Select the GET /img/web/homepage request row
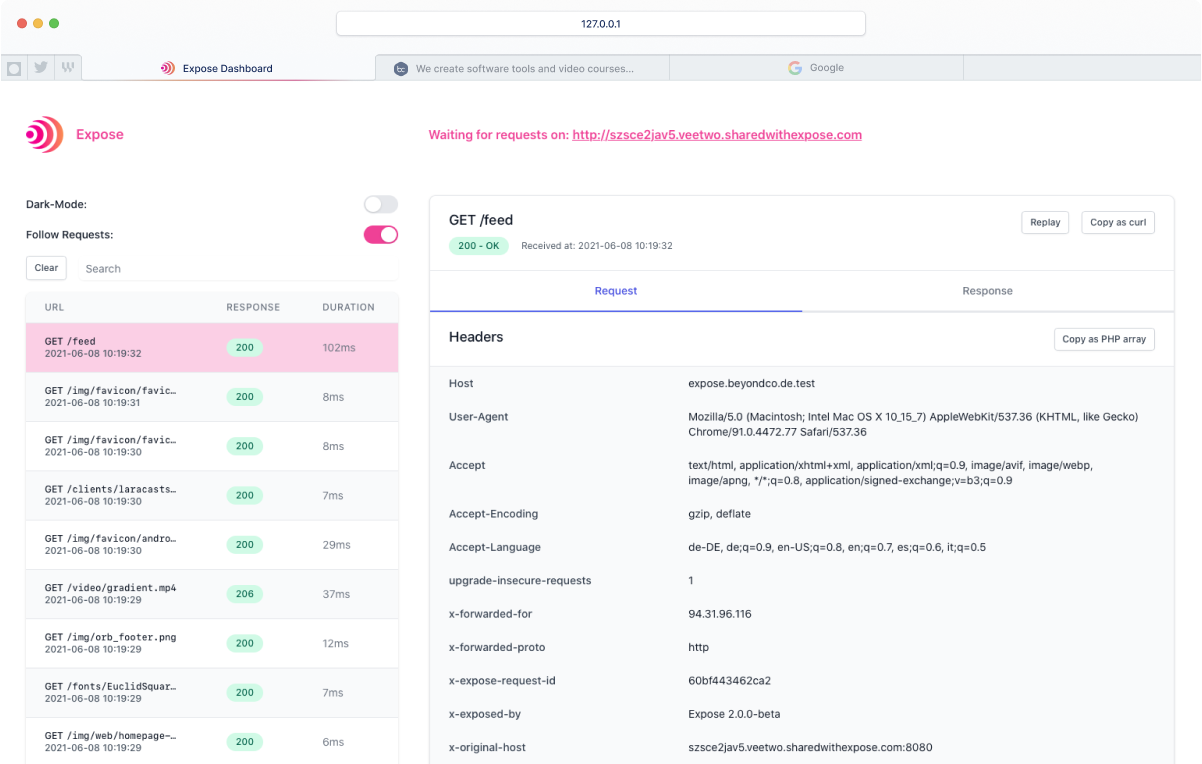Viewport: 1202px width, 764px height. (x=212, y=742)
